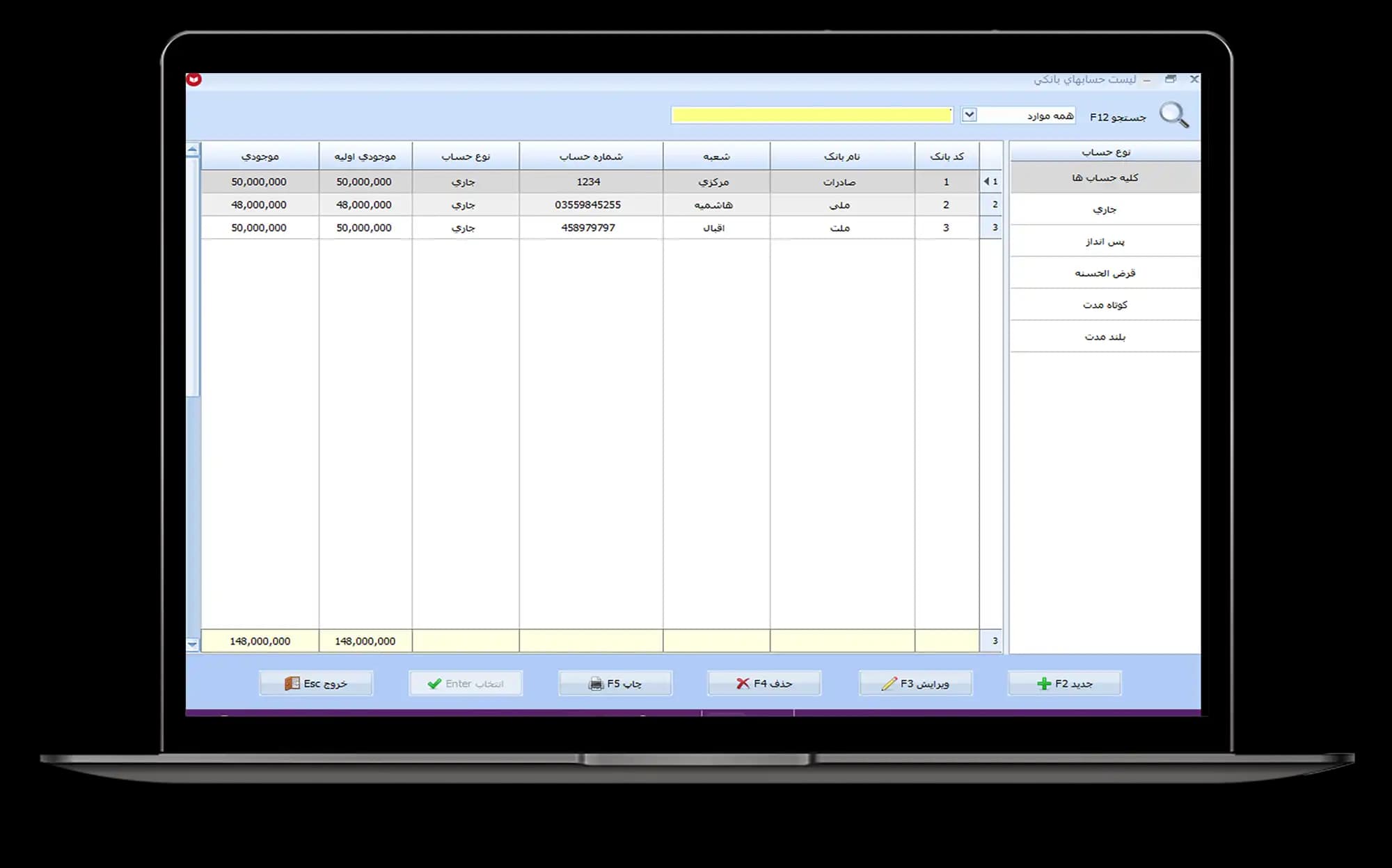
Task: Click account number '03559845255'
Action: click(591, 205)
